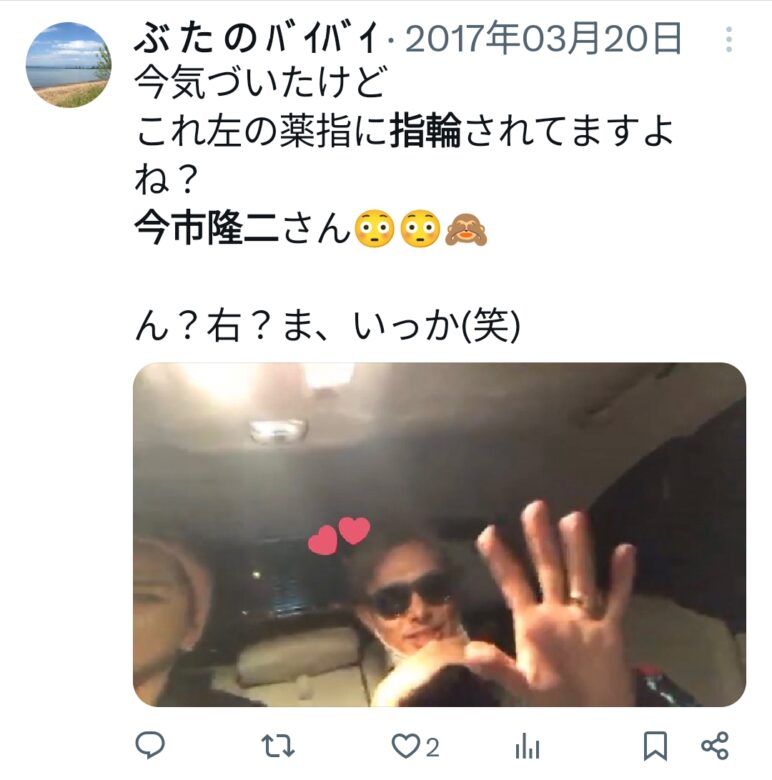Click the first flushed face emoji
The height and width of the screenshot is (780, 772).
pyautogui.click(x=374, y=229)
